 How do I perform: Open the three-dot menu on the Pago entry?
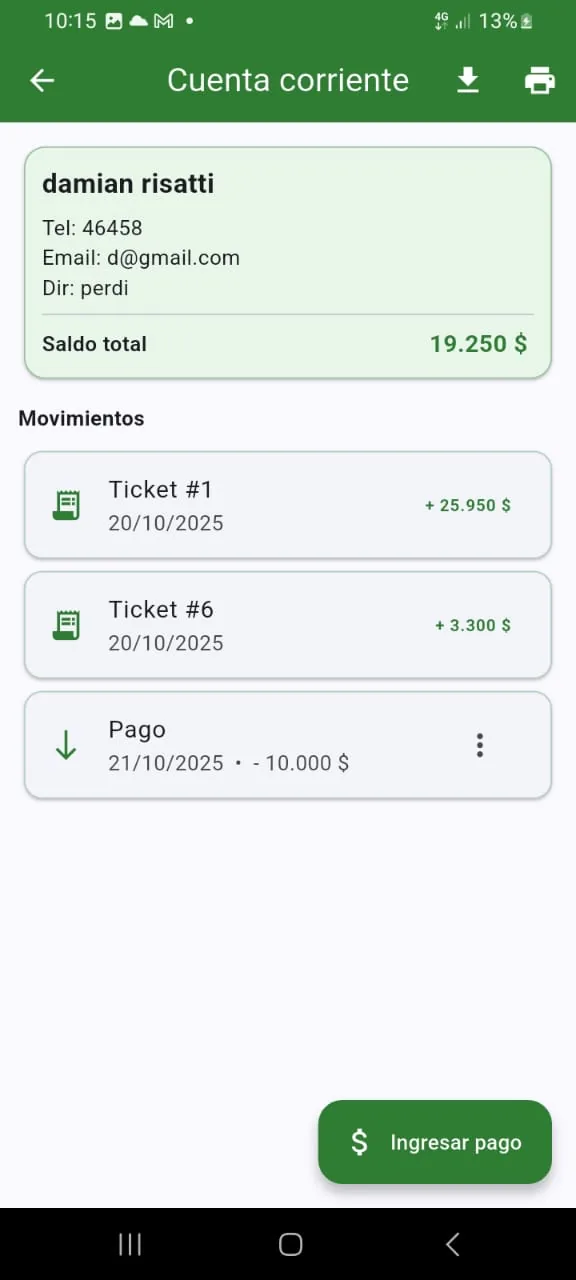[480, 745]
